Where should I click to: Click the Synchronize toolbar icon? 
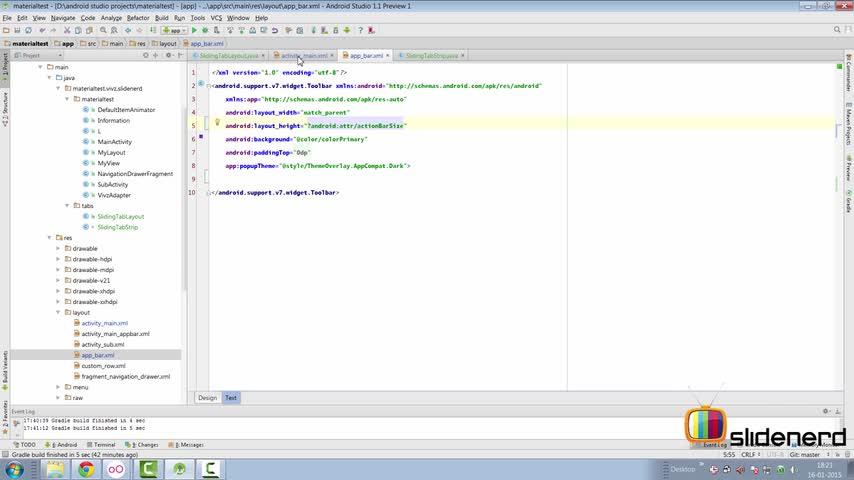tap(28, 31)
